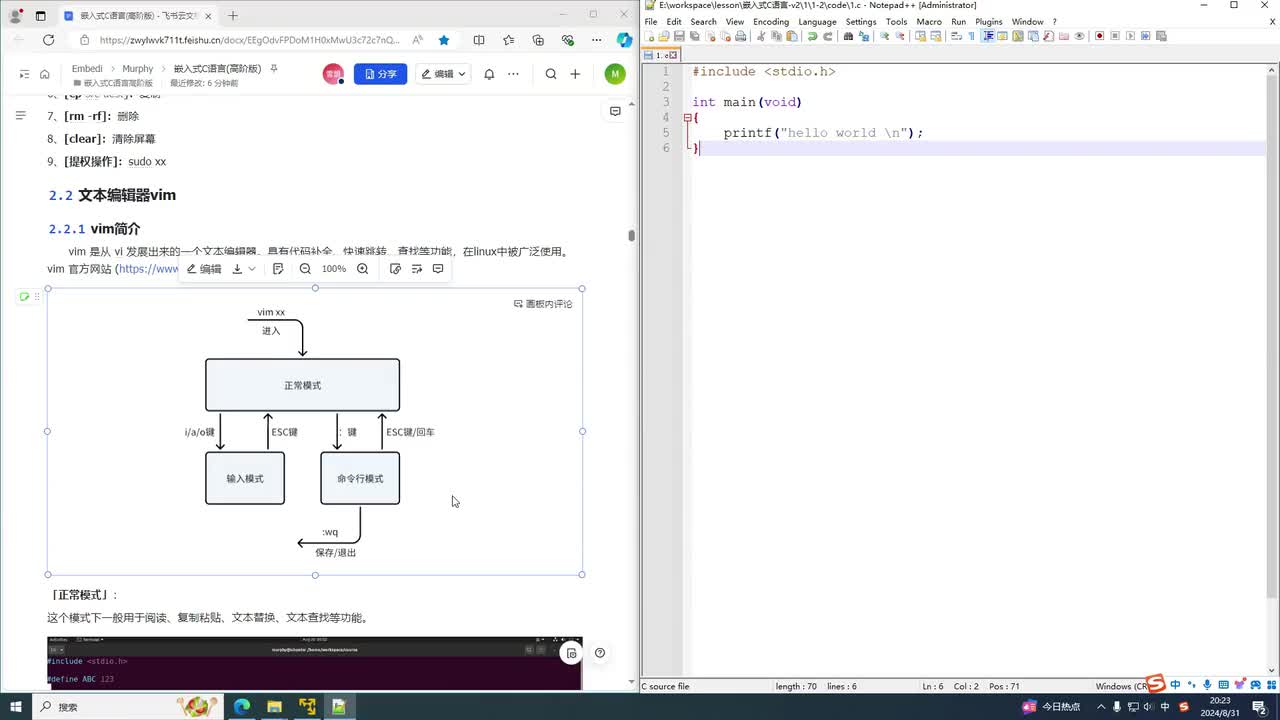The image size is (1280, 720).
Task: Select the 1.c document tab
Action: tap(661, 55)
